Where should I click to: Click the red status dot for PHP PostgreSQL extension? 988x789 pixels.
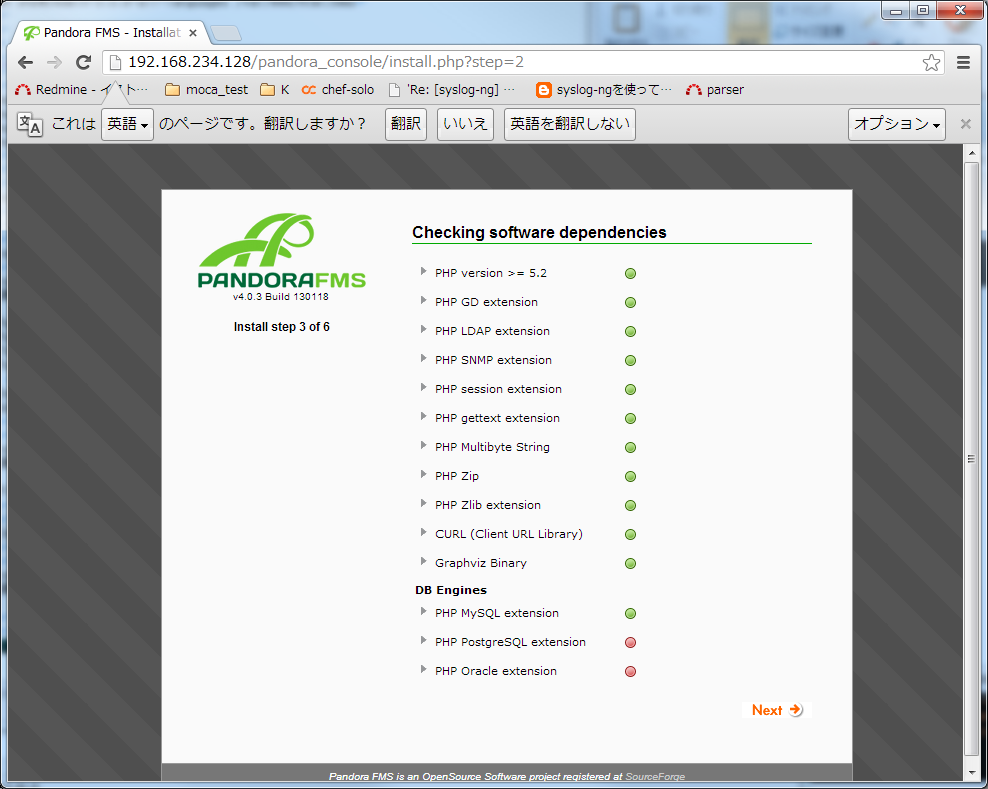(x=630, y=643)
